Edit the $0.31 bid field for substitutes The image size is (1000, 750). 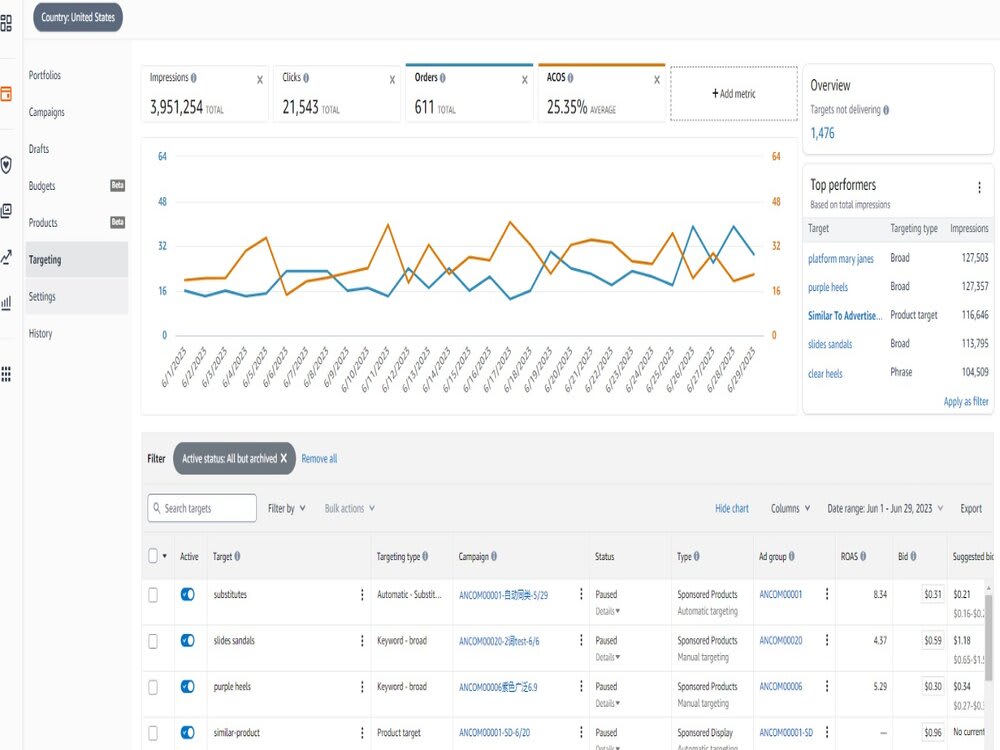coord(932,594)
